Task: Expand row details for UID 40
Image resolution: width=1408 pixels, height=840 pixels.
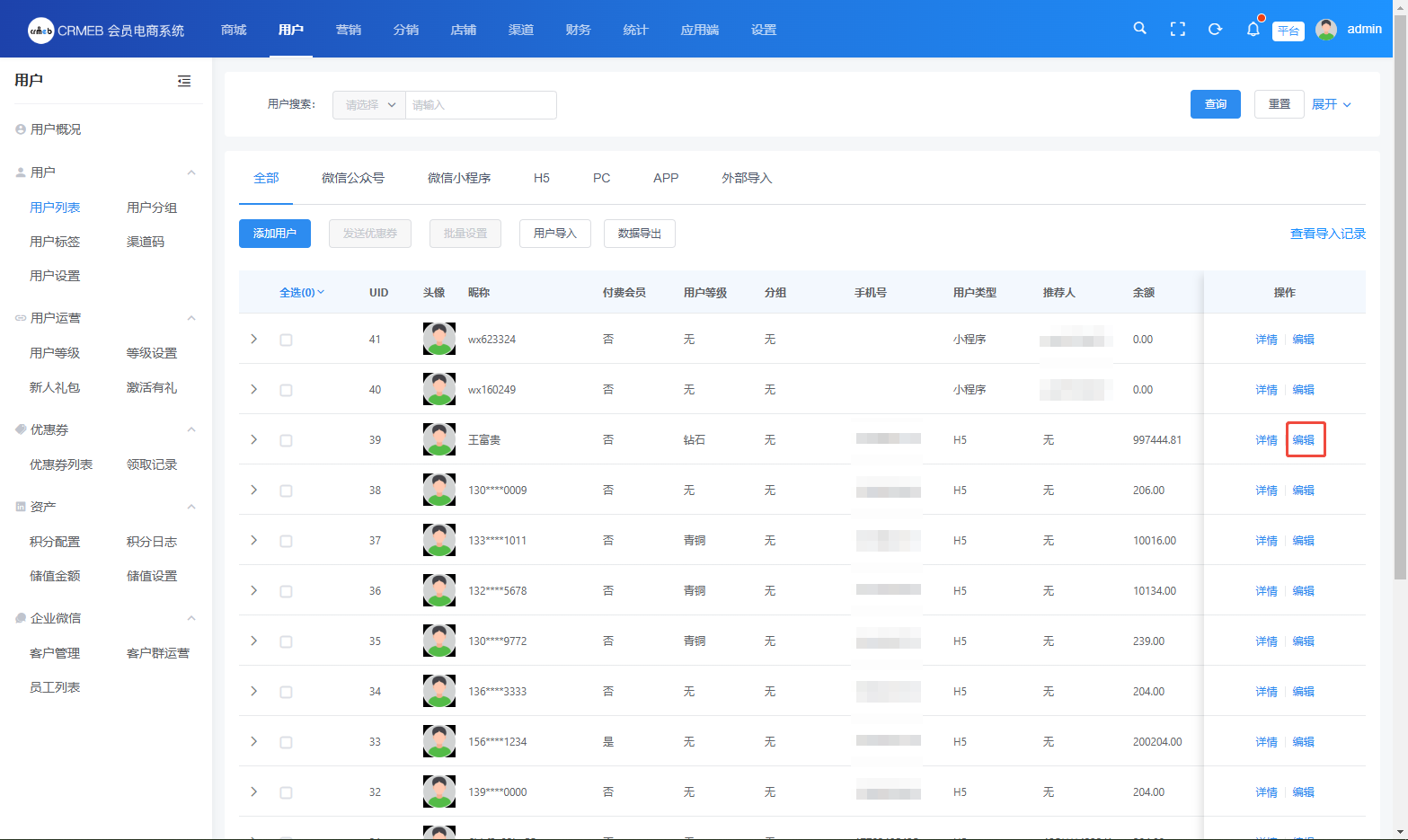Action: click(x=253, y=389)
